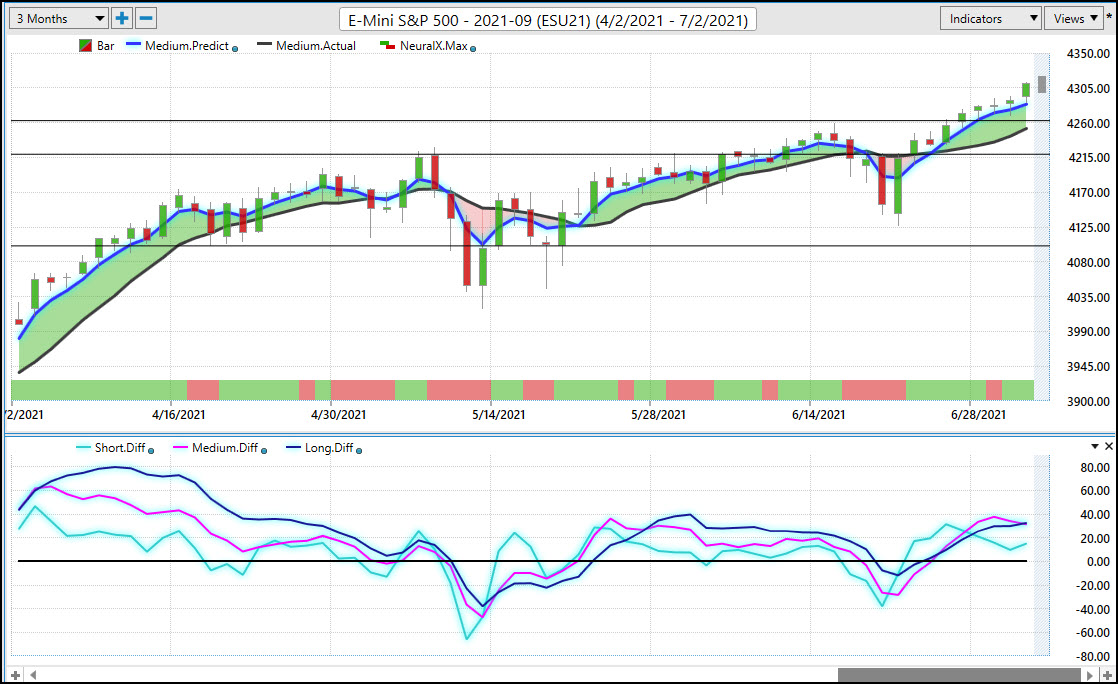Click the black Medium.Actual line swatch
Viewport: 1118px width, 684px height.
[x=265, y=45]
